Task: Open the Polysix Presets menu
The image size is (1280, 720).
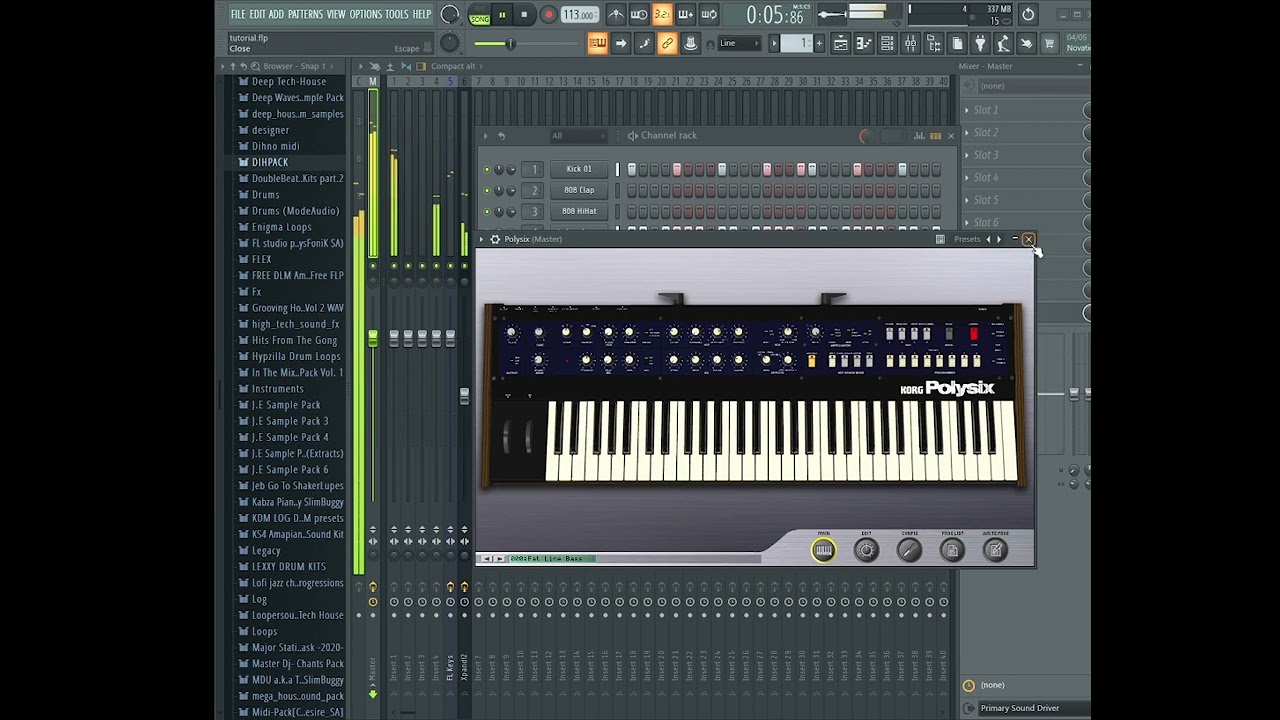Action: coord(967,239)
